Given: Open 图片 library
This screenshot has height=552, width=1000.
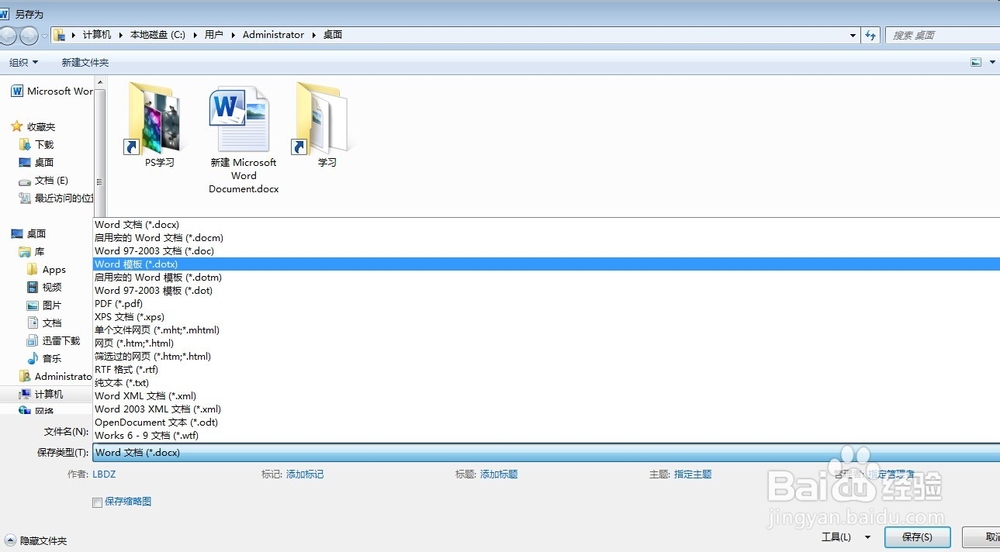Looking at the screenshot, I should pyautogui.click(x=44, y=305).
